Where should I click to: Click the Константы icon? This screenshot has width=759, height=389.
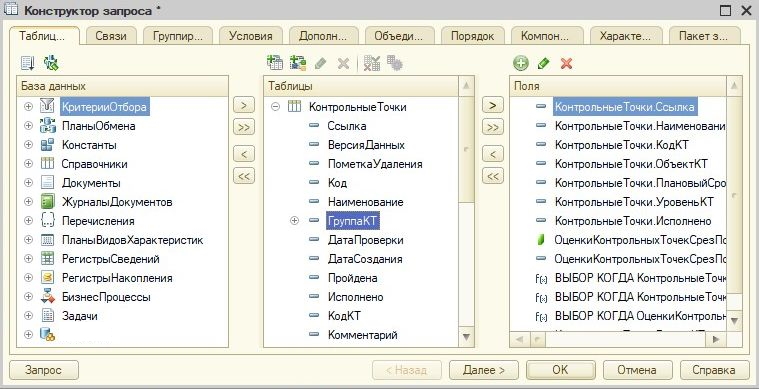(x=47, y=145)
